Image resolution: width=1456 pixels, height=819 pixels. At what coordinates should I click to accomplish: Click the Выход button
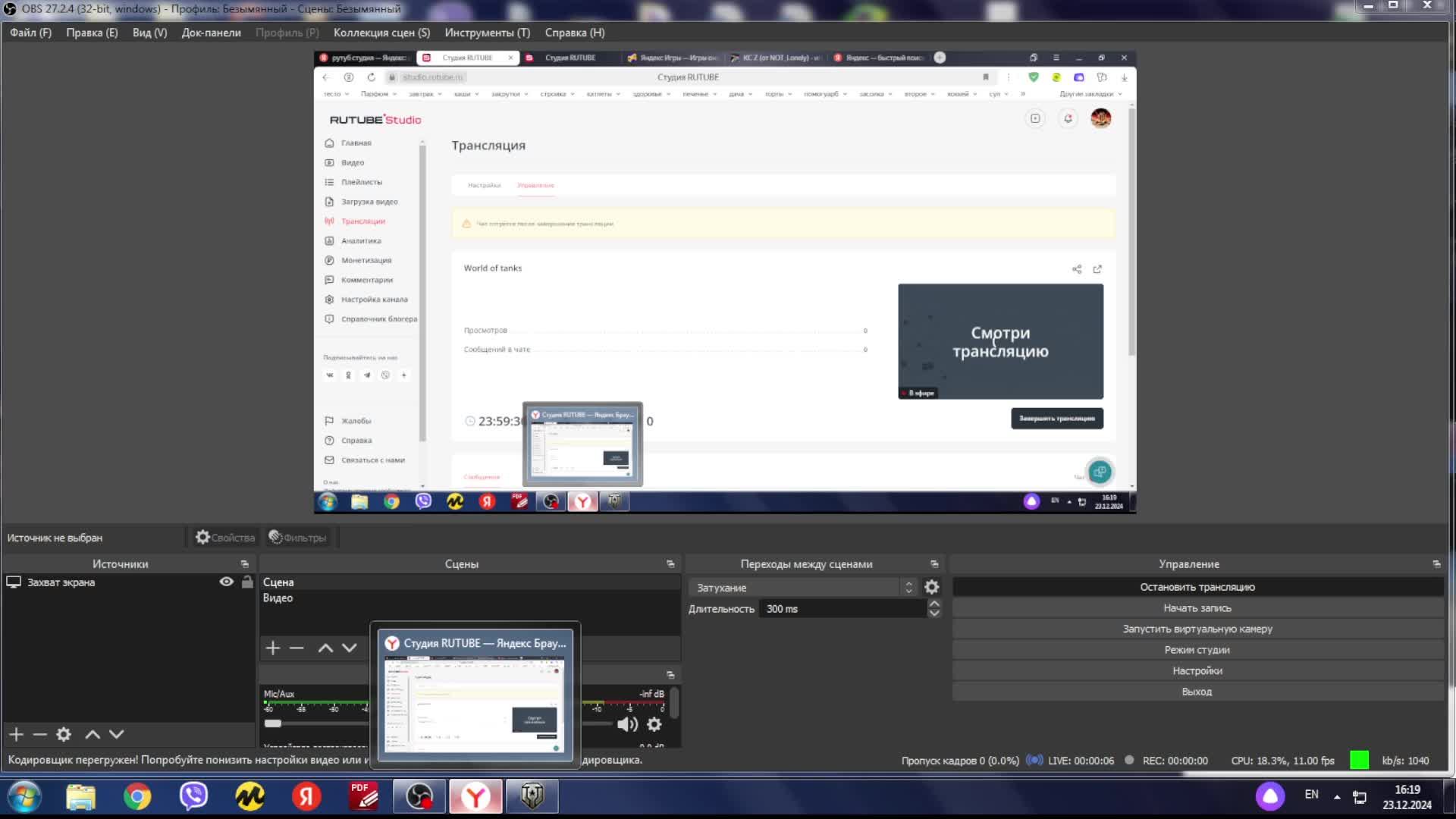click(1197, 692)
